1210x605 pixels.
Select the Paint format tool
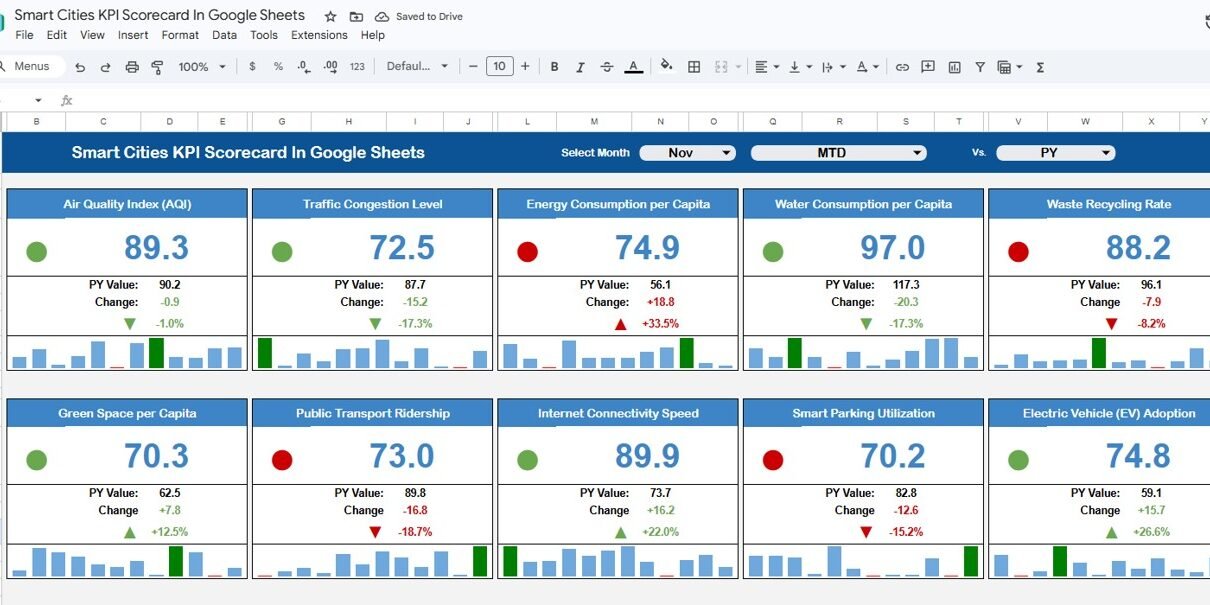[x=157, y=67]
